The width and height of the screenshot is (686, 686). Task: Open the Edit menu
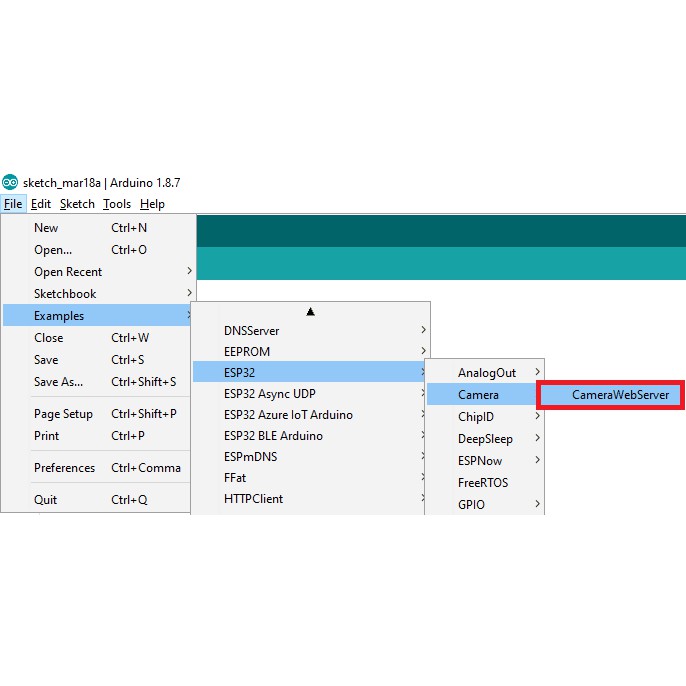41,204
